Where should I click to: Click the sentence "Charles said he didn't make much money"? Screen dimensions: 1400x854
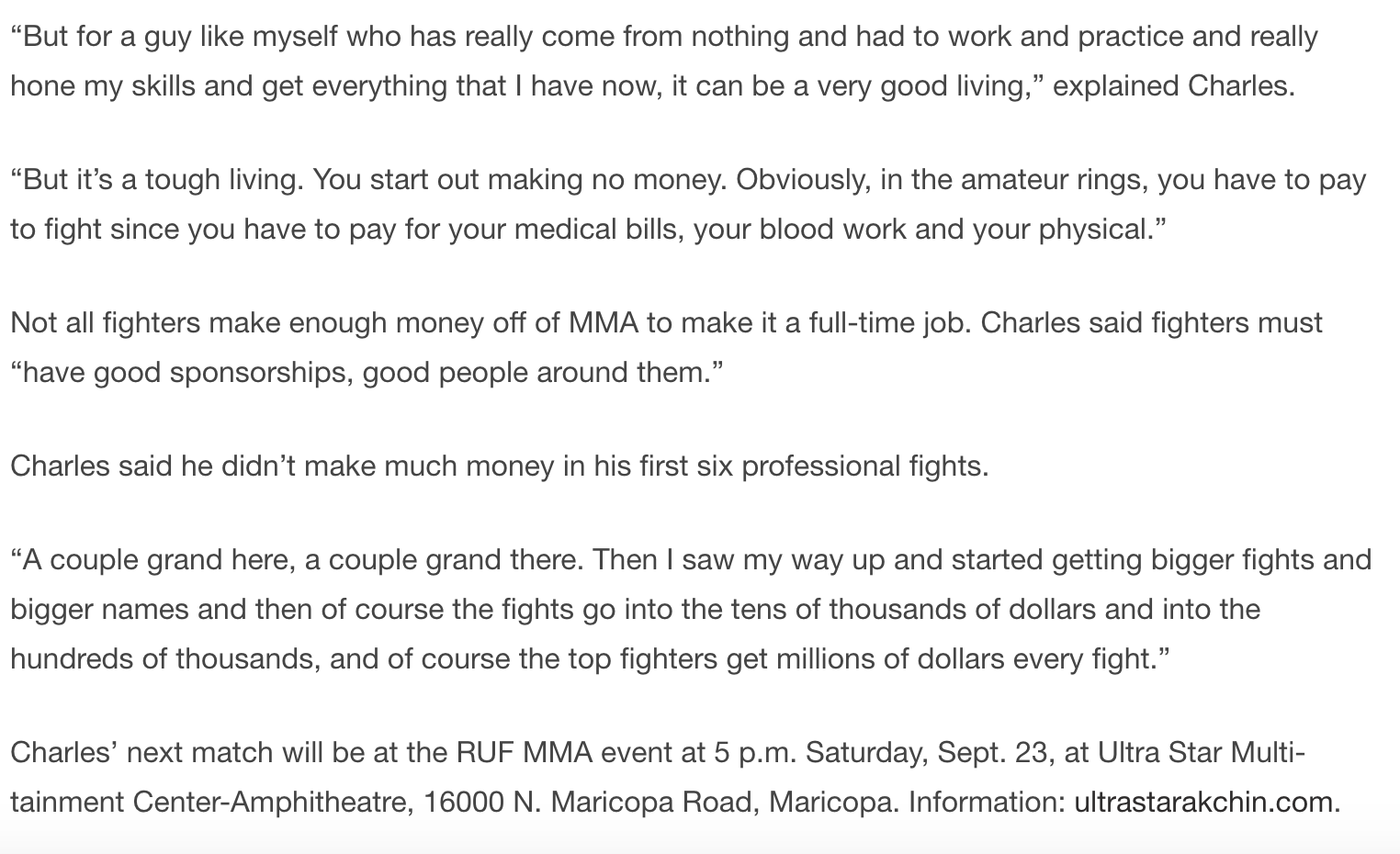coord(499,466)
